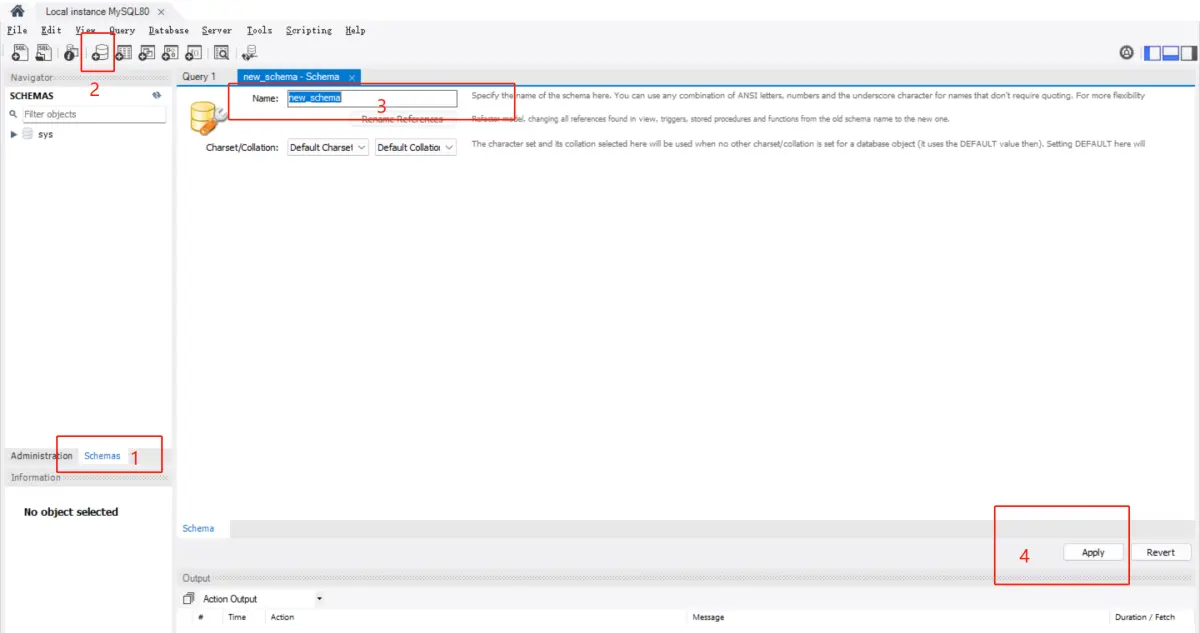Search table data toolbar icon
The image size is (1200, 633).
click(x=222, y=53)
